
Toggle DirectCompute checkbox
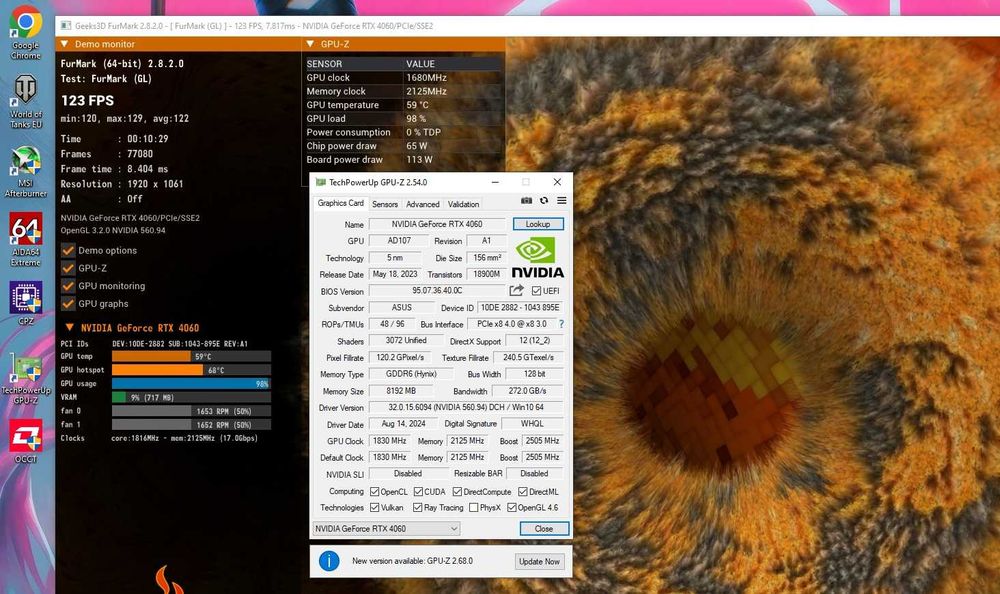click(457, 492)
